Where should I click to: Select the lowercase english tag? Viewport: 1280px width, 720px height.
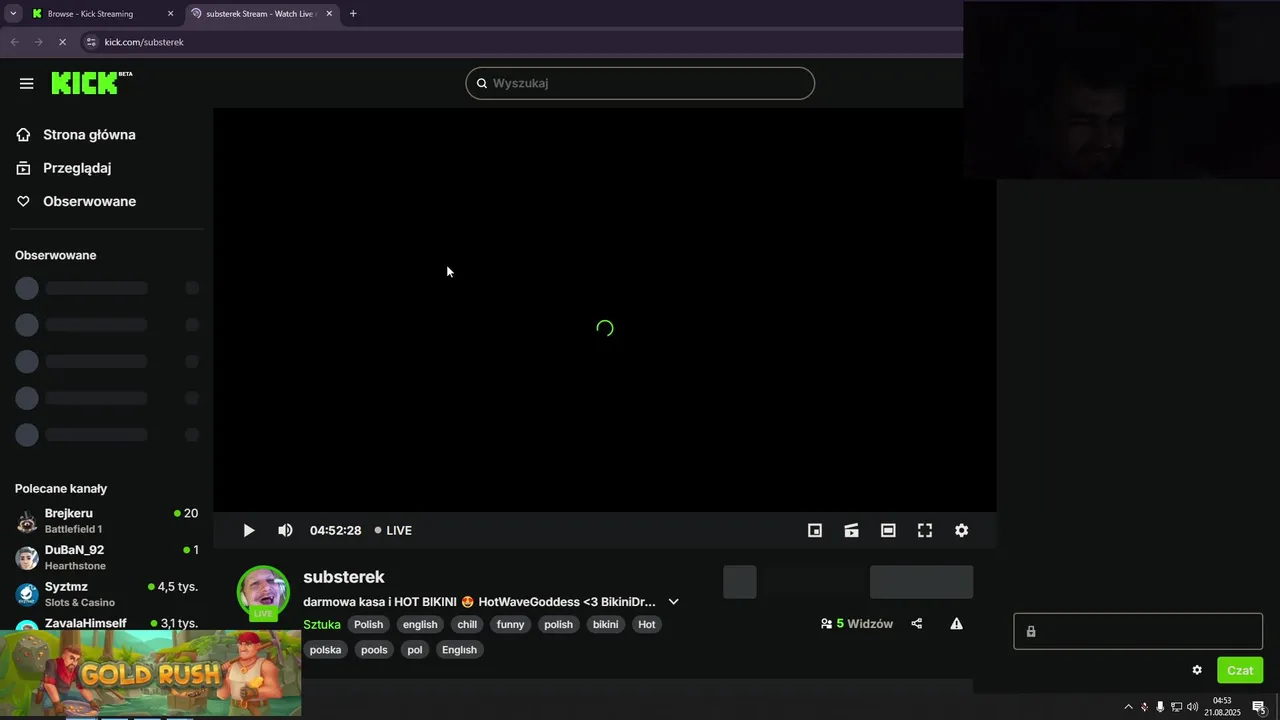pyautogui.click(x=420, y=625)
